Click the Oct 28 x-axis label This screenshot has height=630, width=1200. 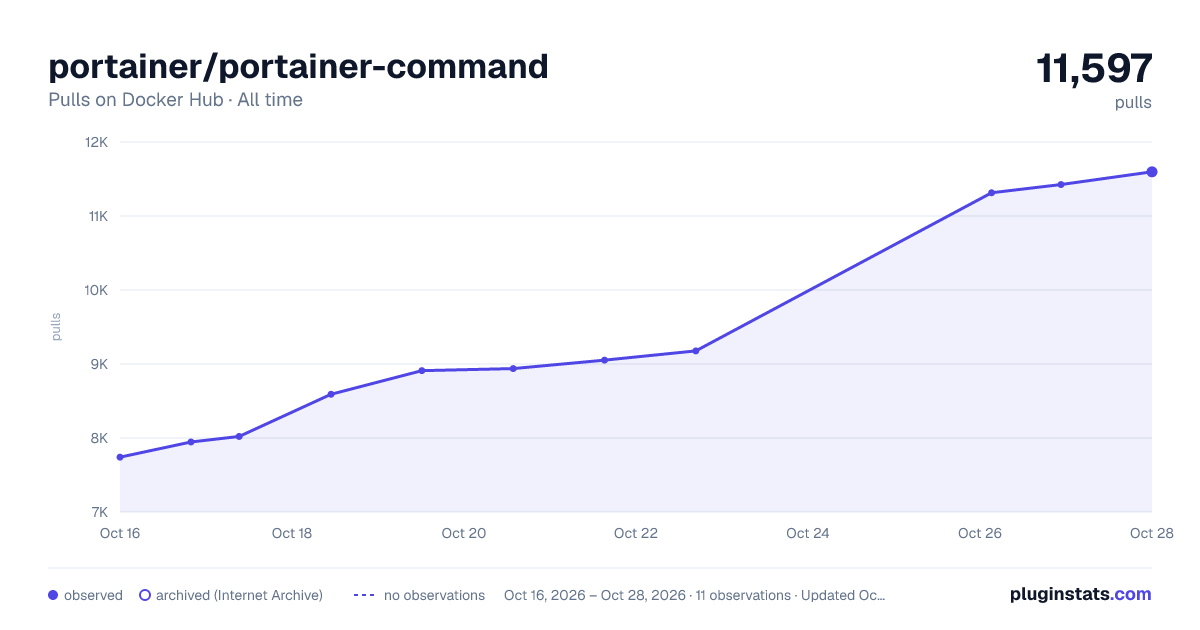coord(1151,533)
